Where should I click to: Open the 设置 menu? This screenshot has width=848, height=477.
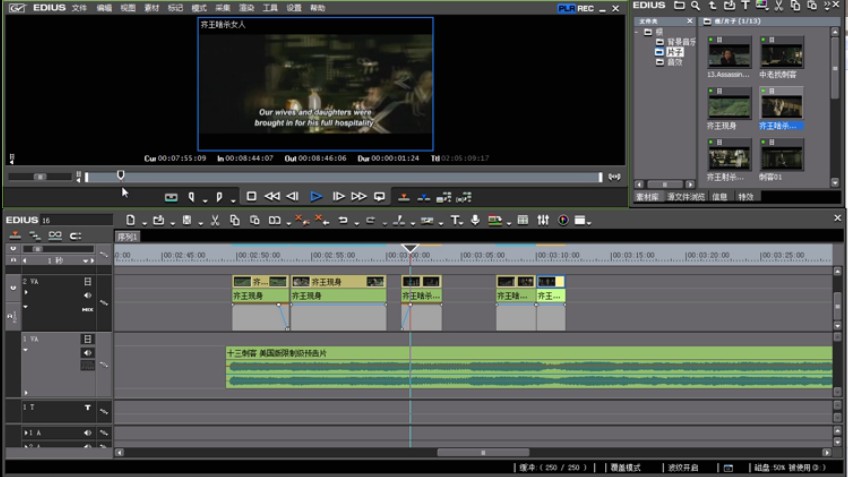[x=294, y=8]
